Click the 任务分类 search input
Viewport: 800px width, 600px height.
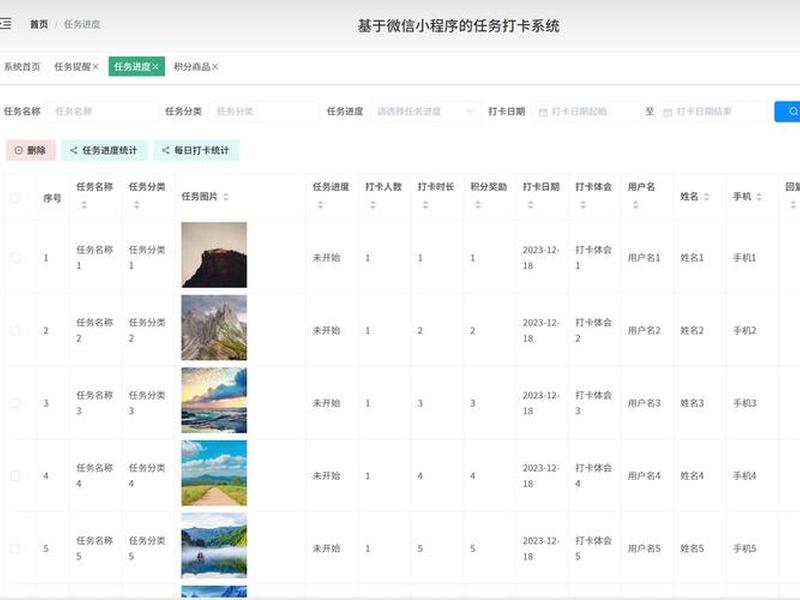[x=264, y=111]
